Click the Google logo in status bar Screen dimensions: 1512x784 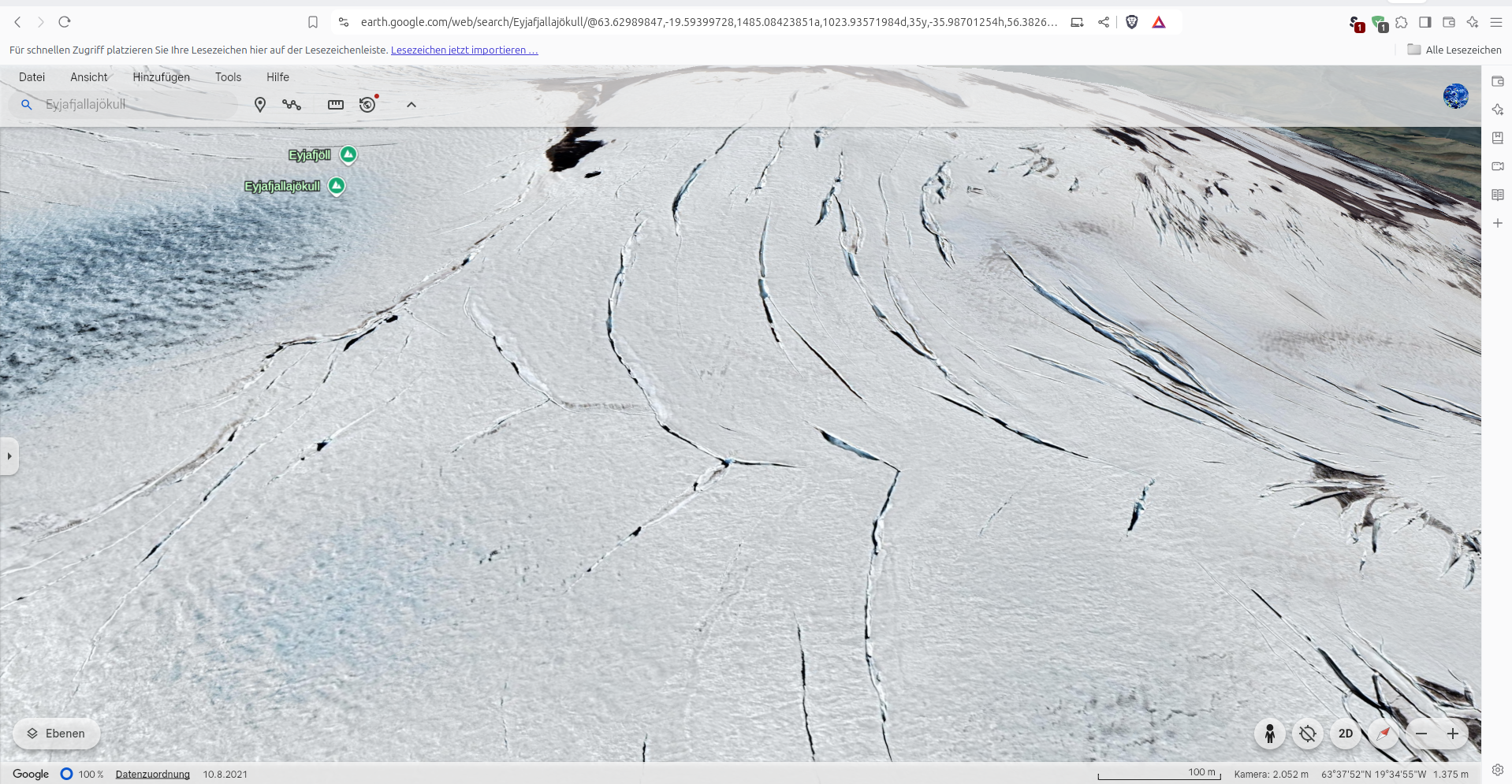tap(31, 775)
